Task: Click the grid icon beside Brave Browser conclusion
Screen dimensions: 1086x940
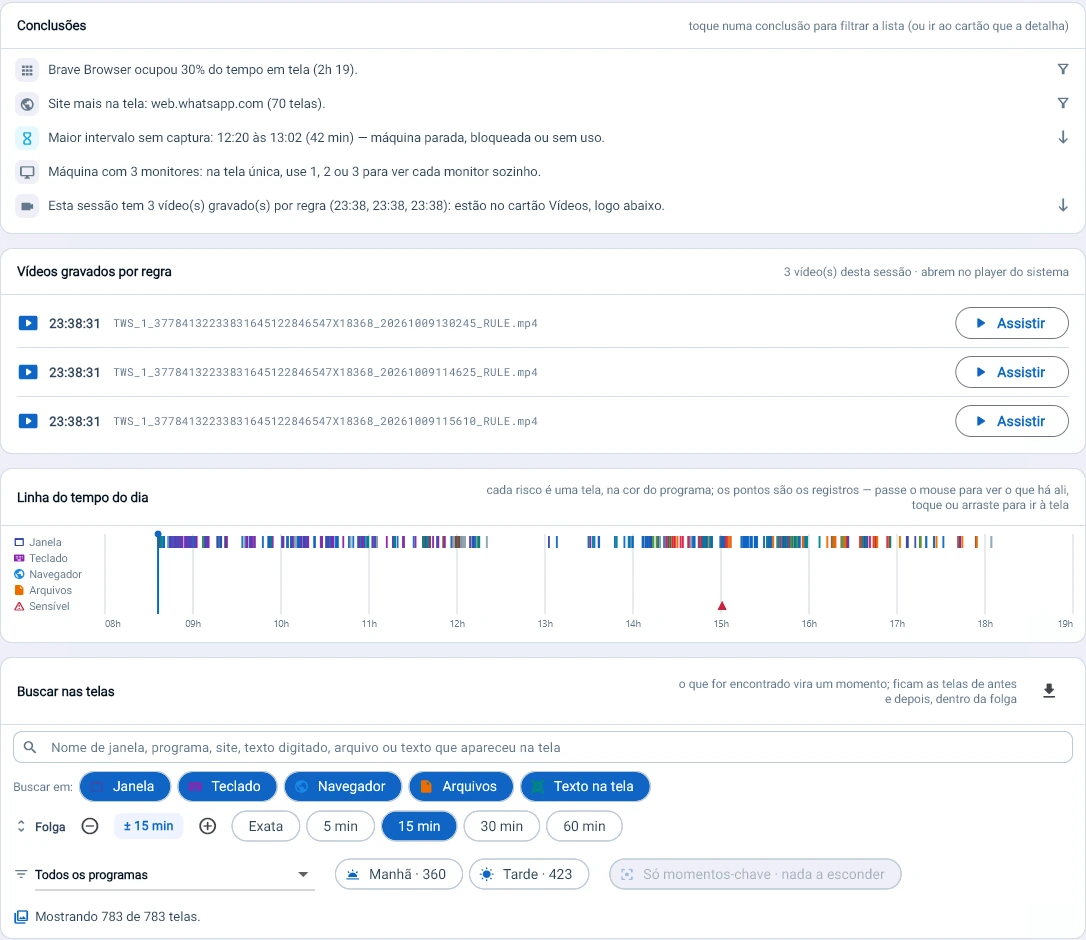Action: pyautogui.click(x=27, y=70)
